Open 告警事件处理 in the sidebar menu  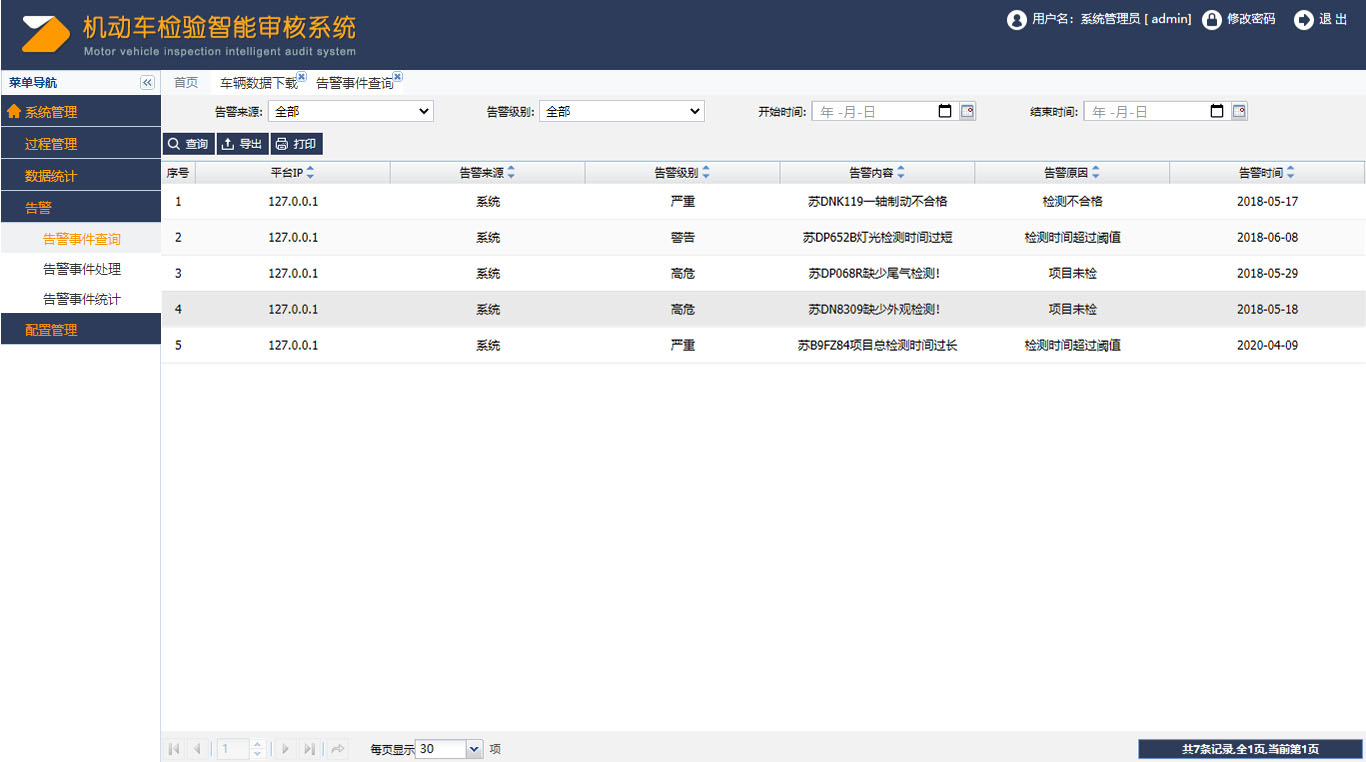(82, 269)
